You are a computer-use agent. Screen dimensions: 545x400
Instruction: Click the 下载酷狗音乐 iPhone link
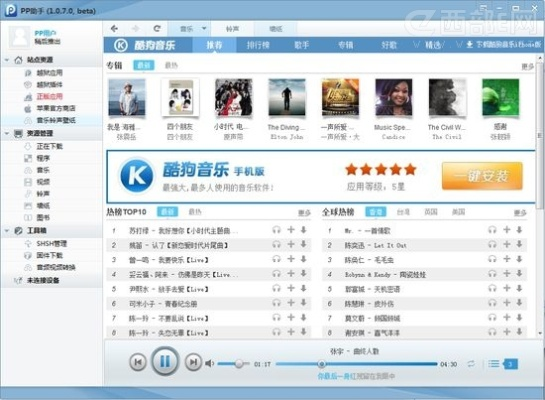[504, 45]
